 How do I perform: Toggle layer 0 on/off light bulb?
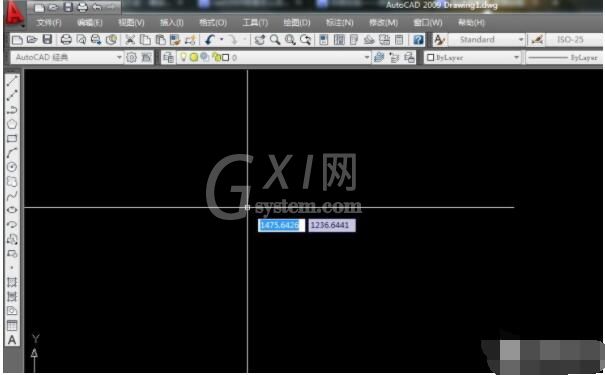click(183, 57)
